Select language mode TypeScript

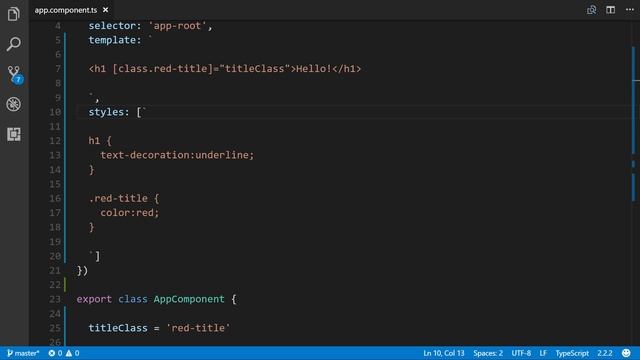tap(572, 353)
